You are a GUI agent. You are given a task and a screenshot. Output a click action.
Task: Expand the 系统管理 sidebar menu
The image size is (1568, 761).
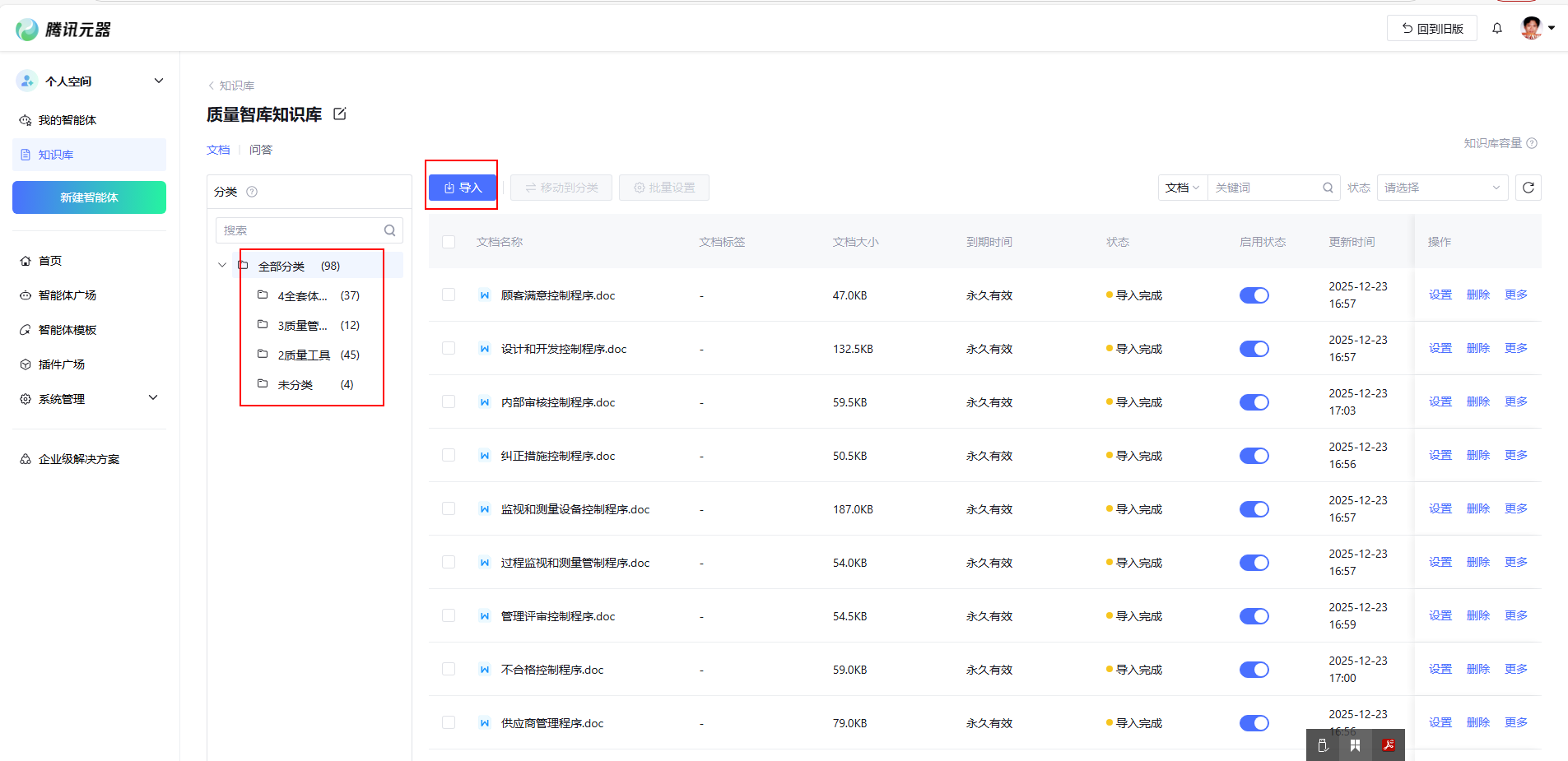click(89, 399)
